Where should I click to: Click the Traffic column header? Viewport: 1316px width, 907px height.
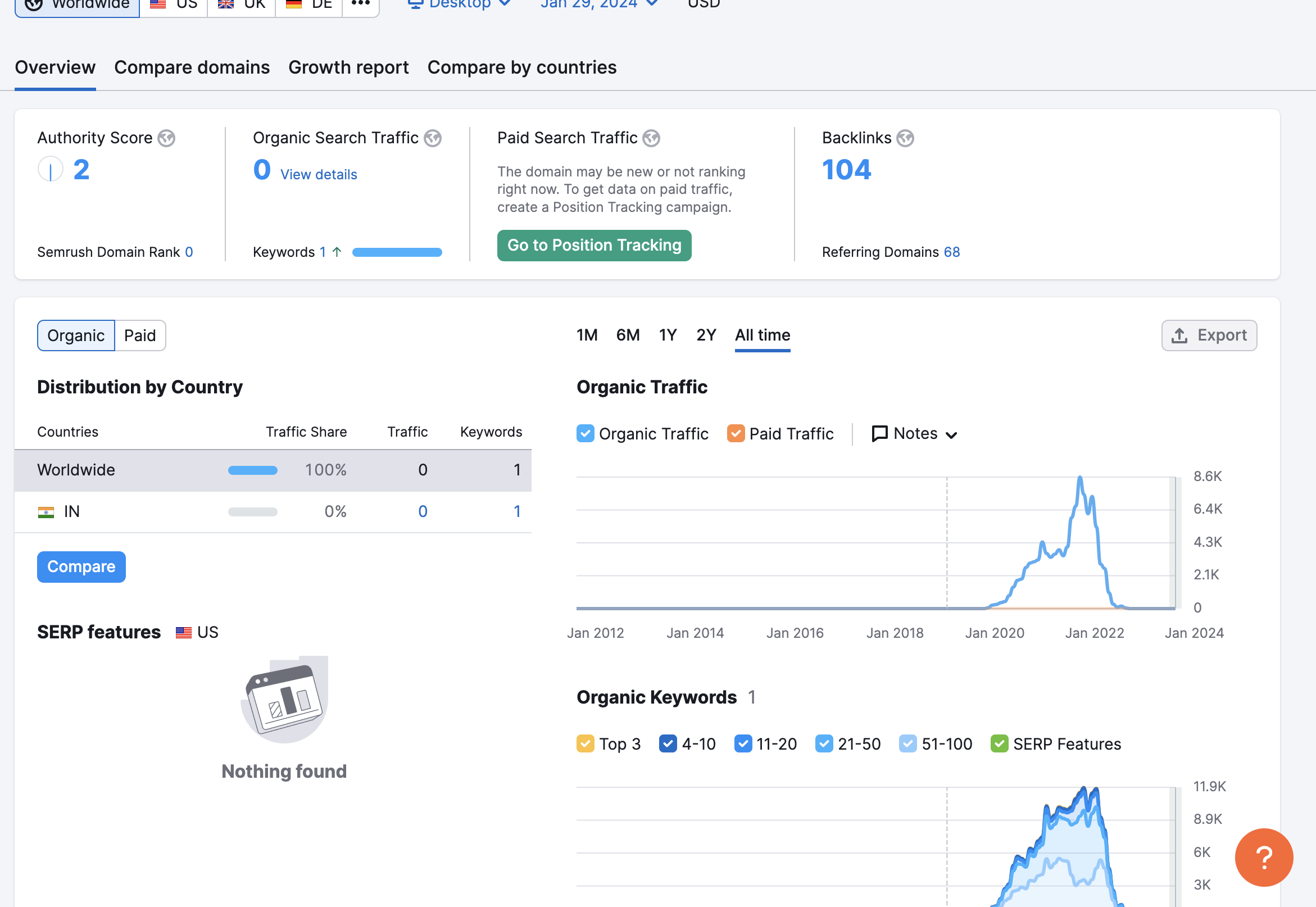pos(407,432)
